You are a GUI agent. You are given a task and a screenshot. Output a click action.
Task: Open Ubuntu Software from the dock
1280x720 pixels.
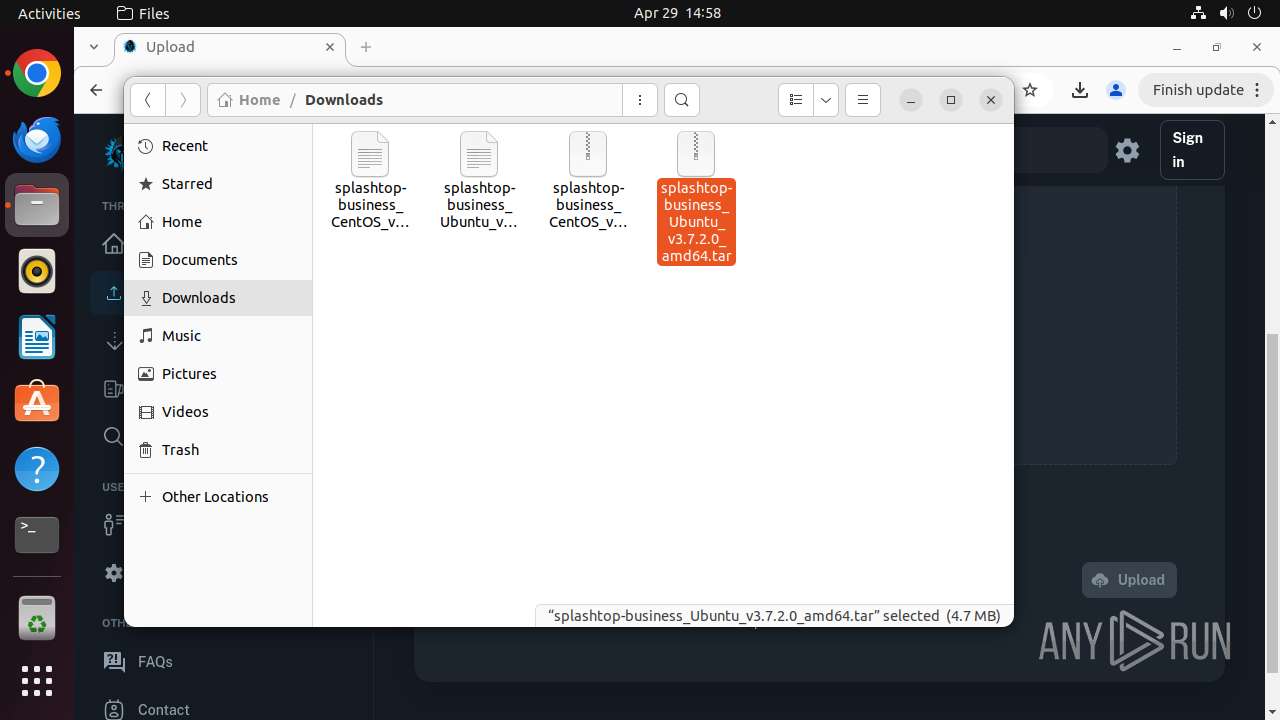pyautogui.click(x=37, y=403)
